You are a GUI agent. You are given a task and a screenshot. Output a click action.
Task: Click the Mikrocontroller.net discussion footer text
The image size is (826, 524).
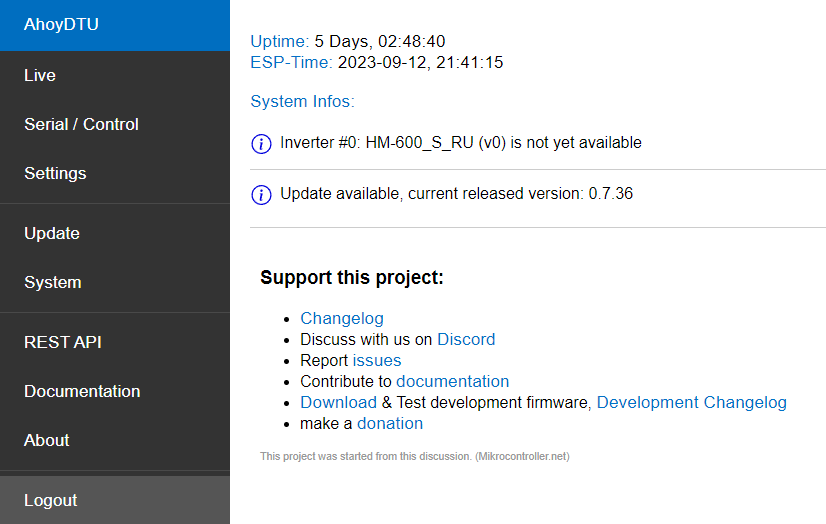tap(414, 456)
